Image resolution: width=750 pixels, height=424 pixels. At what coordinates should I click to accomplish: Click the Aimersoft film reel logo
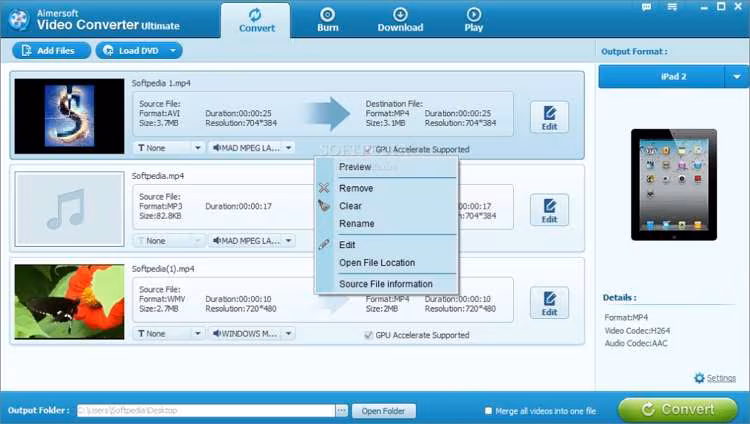pyautogui.click(x=19, y=19)
